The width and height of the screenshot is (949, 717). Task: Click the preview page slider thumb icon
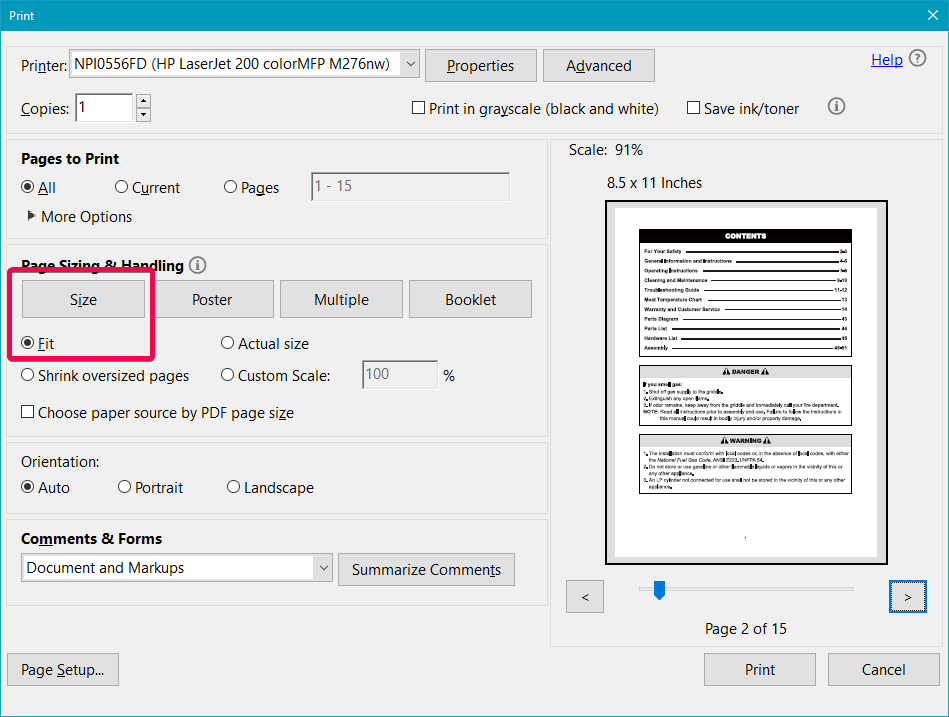click(x=659, y=590)
